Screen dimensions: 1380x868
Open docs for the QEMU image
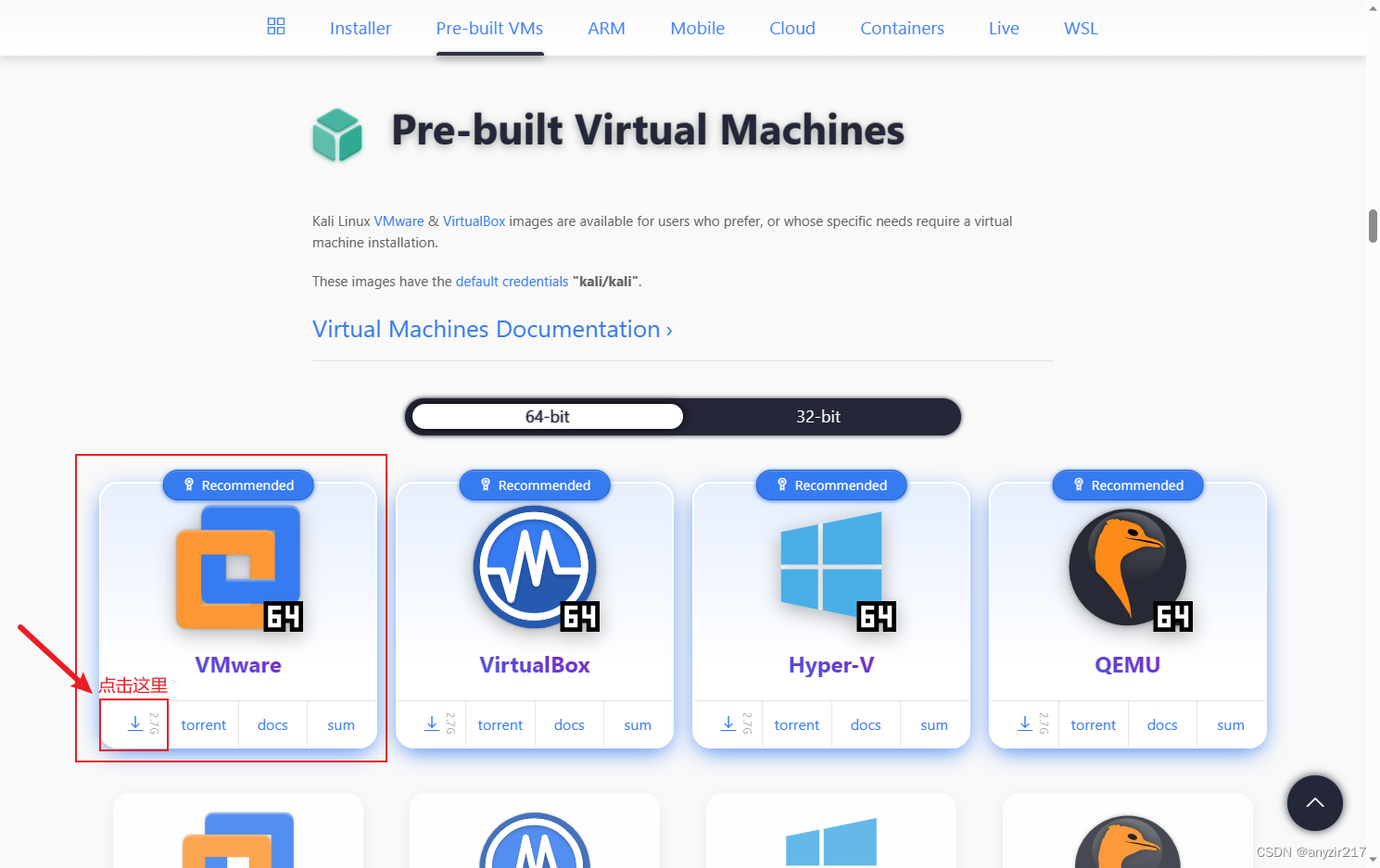coord(1162,725)
